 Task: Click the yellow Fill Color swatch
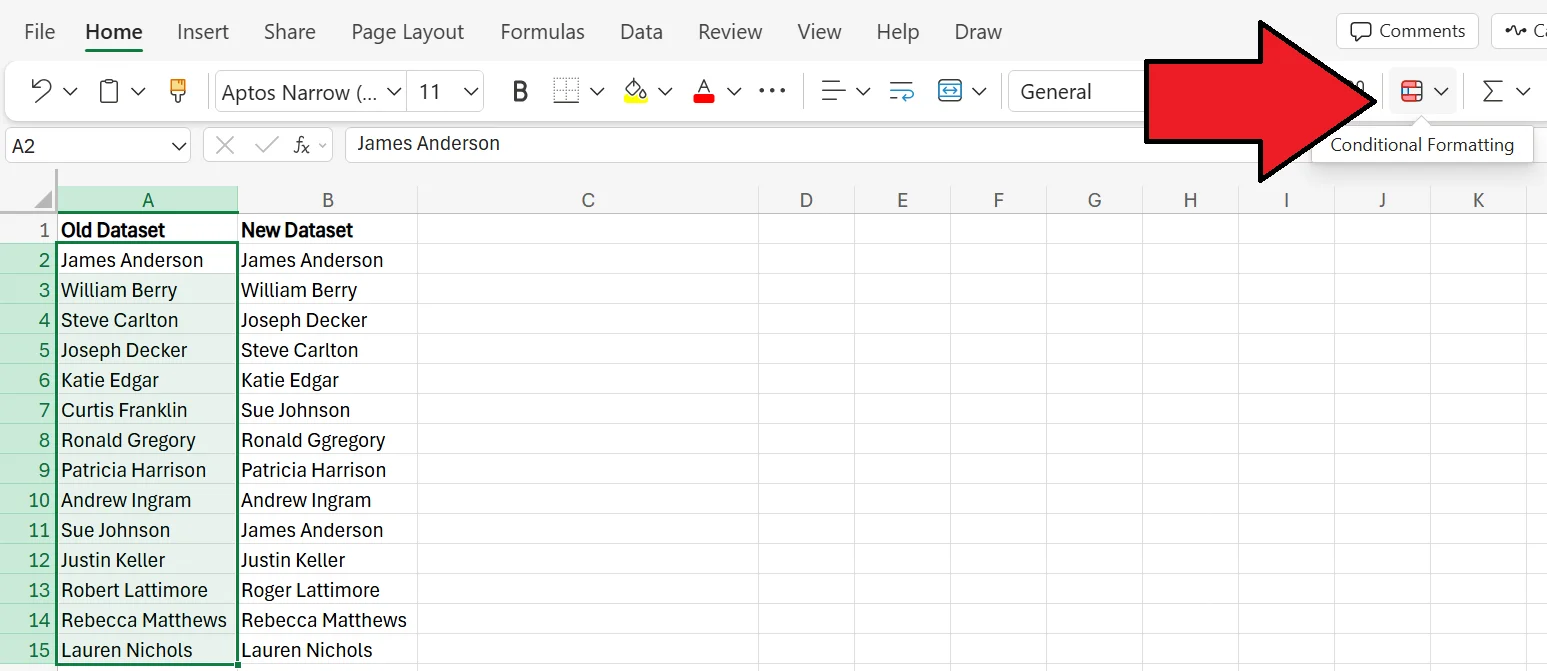point(634,90)
